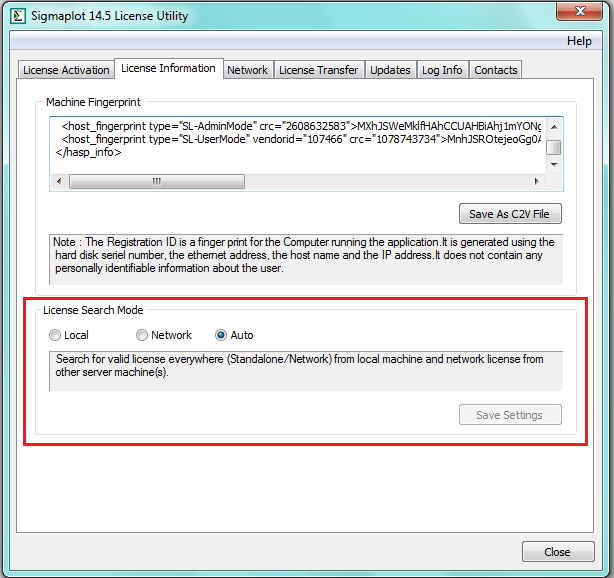
Task: Click the Save Settings button
Action: pos(510,415)
